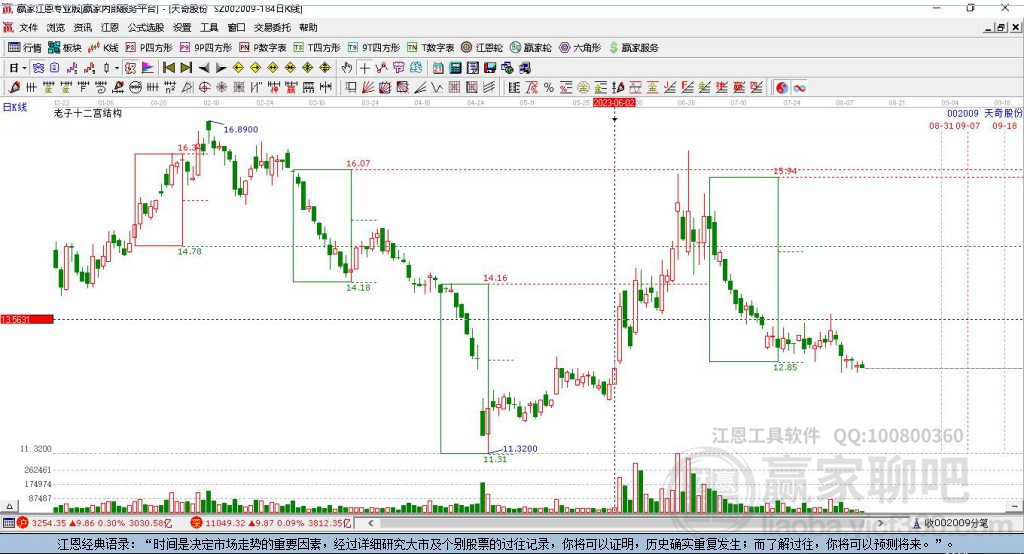Open the 文件 menu
Screen dimensions: 1024x554
(28, 27)
